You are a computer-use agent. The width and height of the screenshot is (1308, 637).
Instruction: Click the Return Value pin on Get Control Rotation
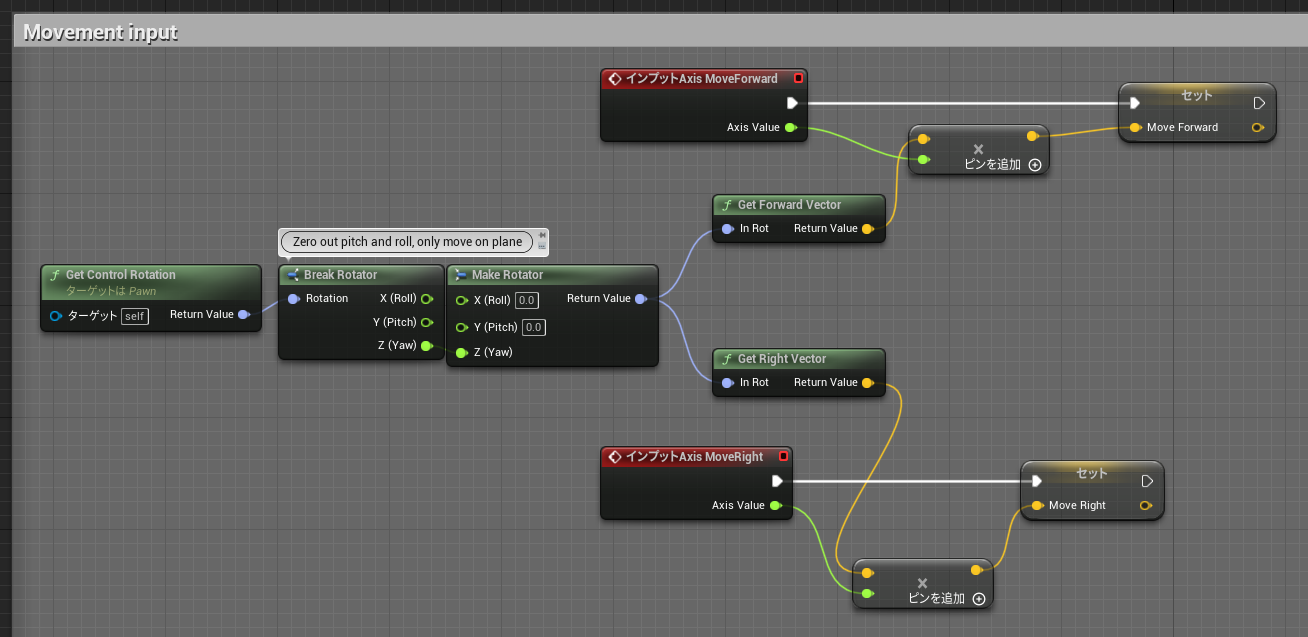pyautogui.click(x=244, y=314)
